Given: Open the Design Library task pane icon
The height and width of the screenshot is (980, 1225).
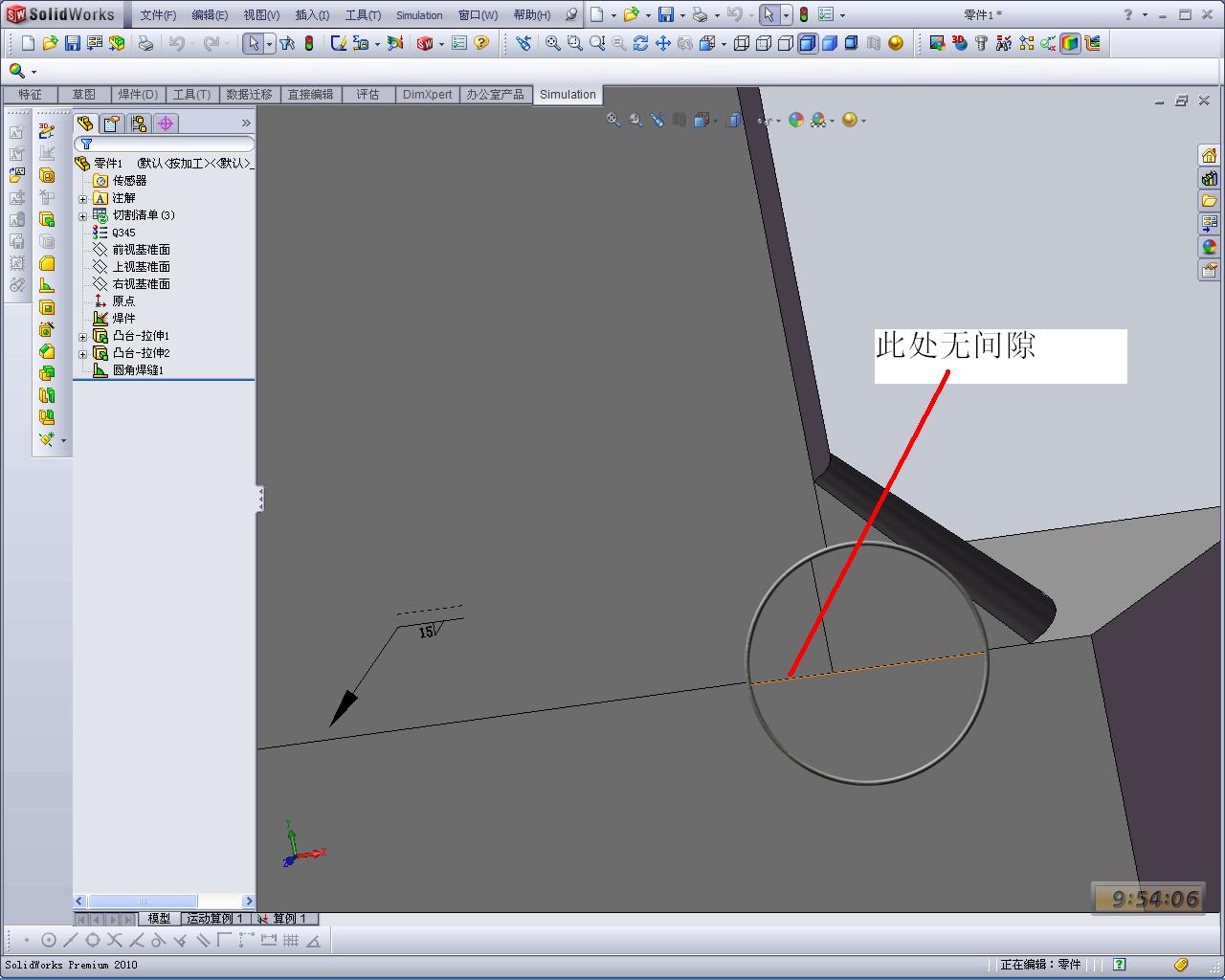Looking at the screenshot, I should [x=1209, y=179].
